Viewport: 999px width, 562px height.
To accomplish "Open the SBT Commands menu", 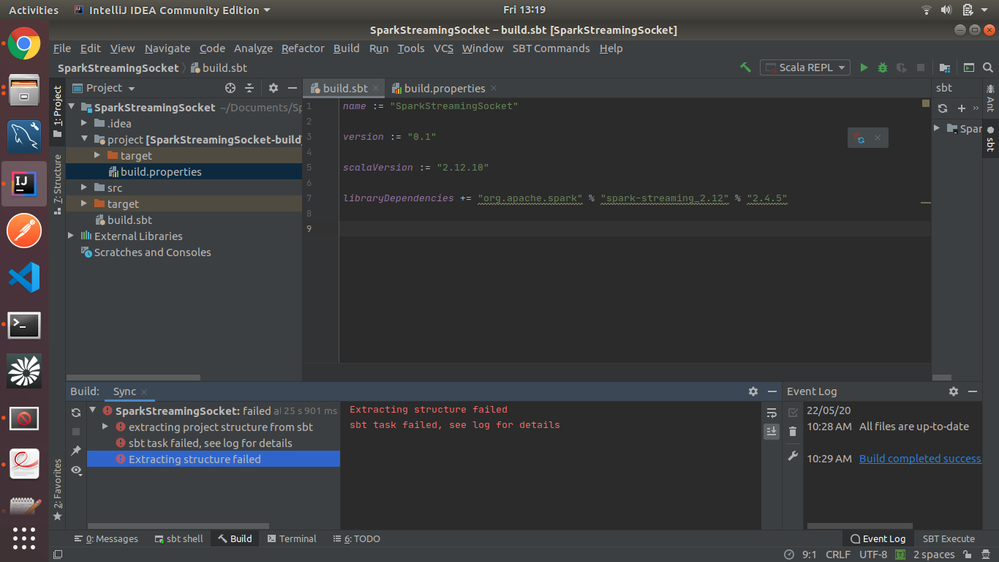I will [x=551, y=48].
